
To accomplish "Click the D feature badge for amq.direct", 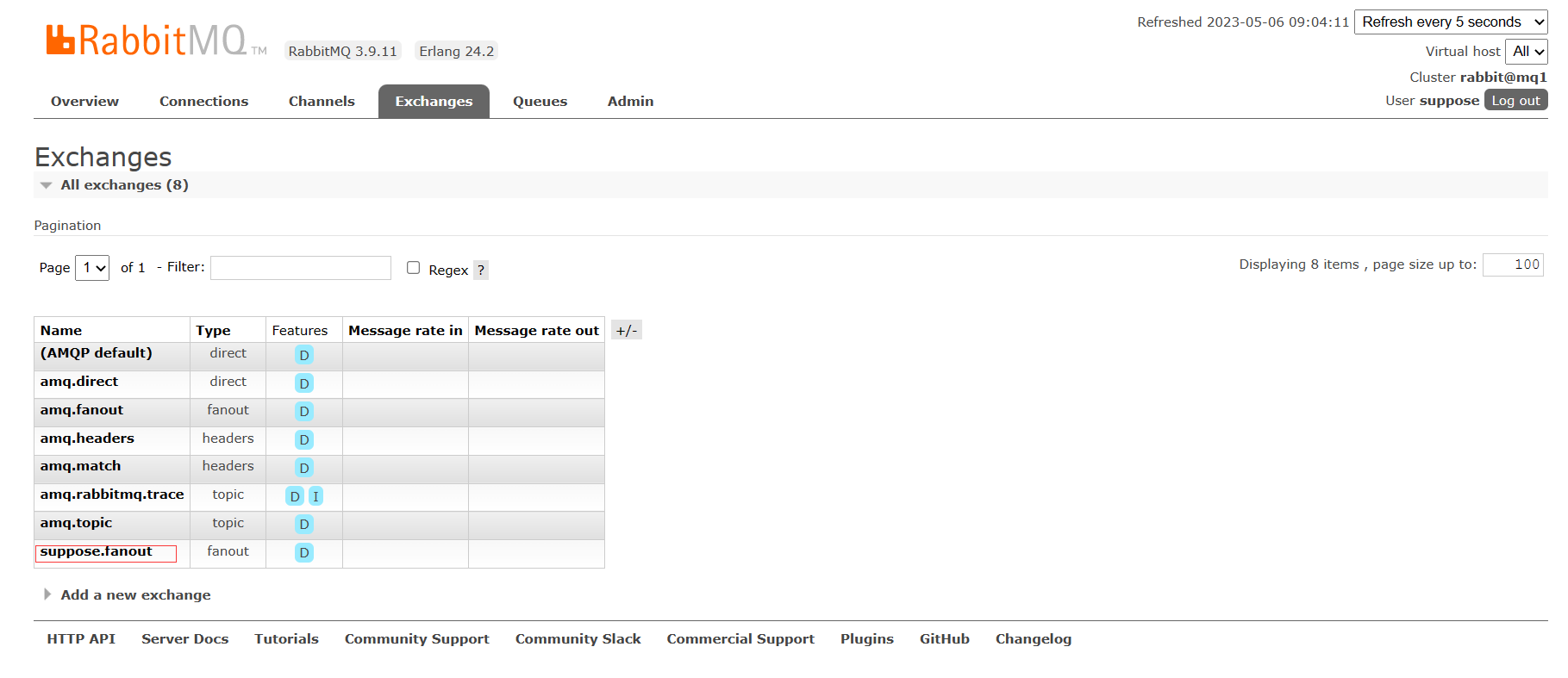I will coord(304,383).
